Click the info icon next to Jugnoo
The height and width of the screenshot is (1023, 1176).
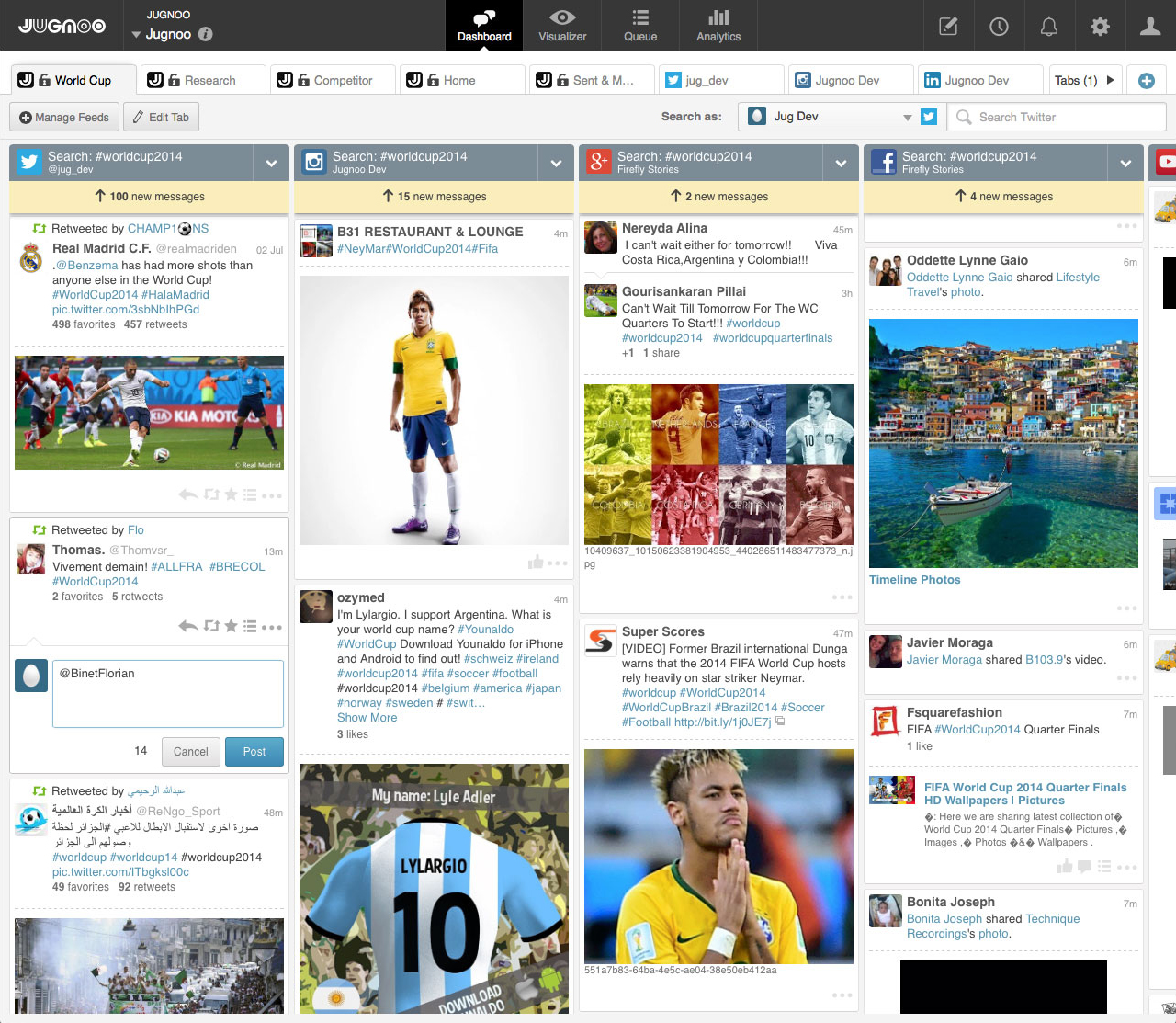(x=206, y=34)
